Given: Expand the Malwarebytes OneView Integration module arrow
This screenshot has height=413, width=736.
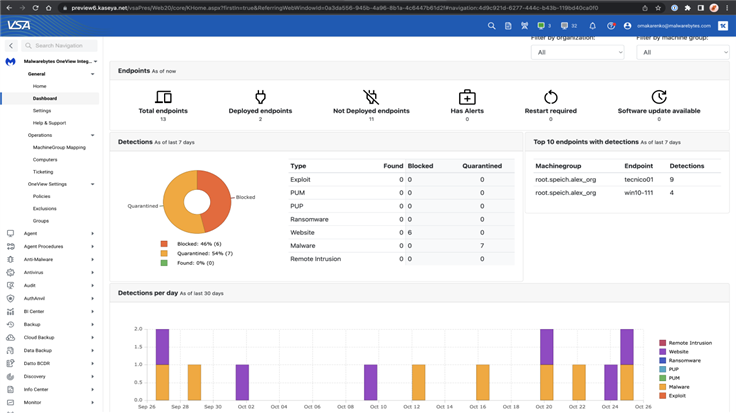Looking at the screenshot, I should [95, 61].
